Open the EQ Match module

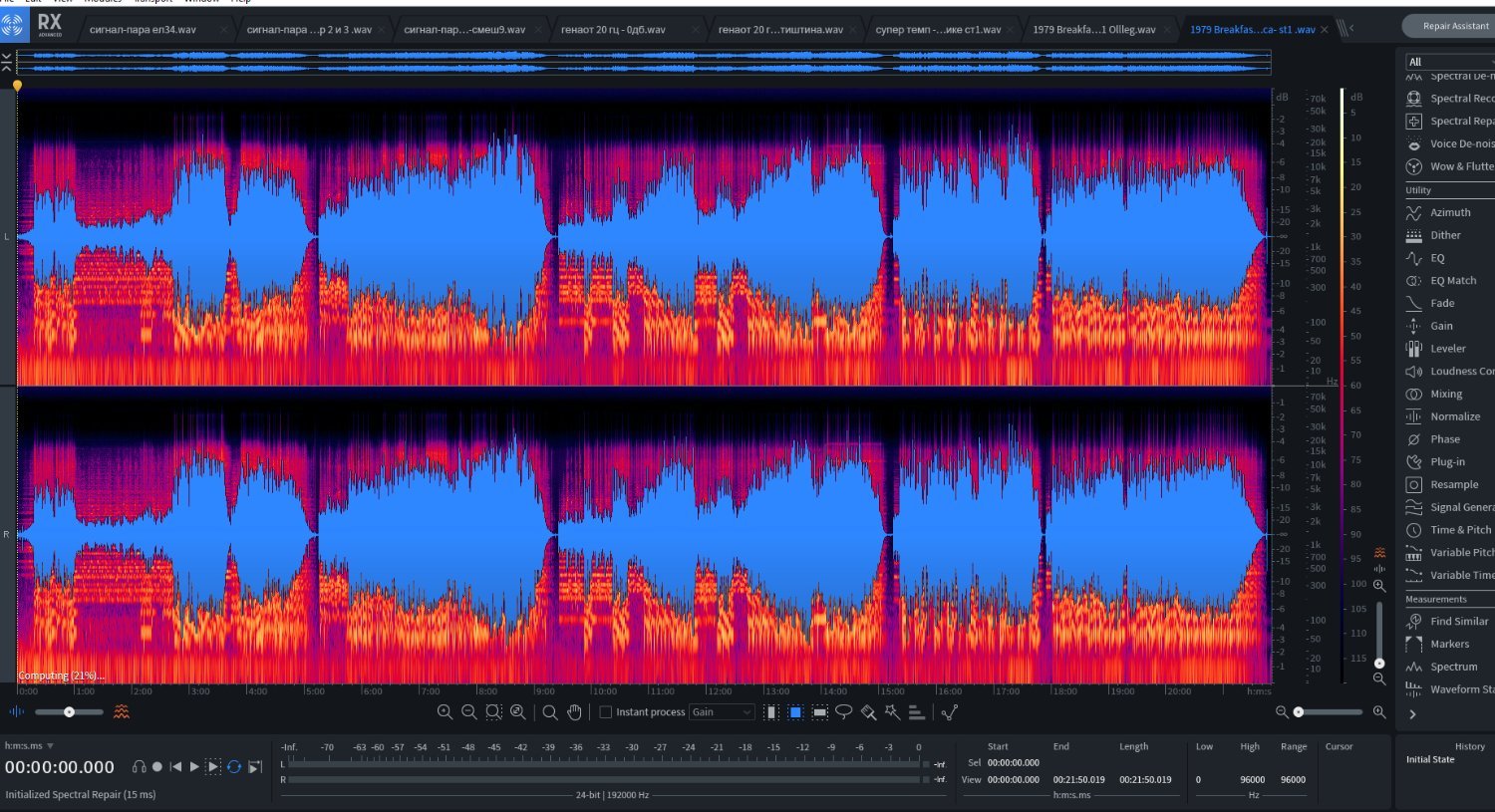[x=1451, y=281]
